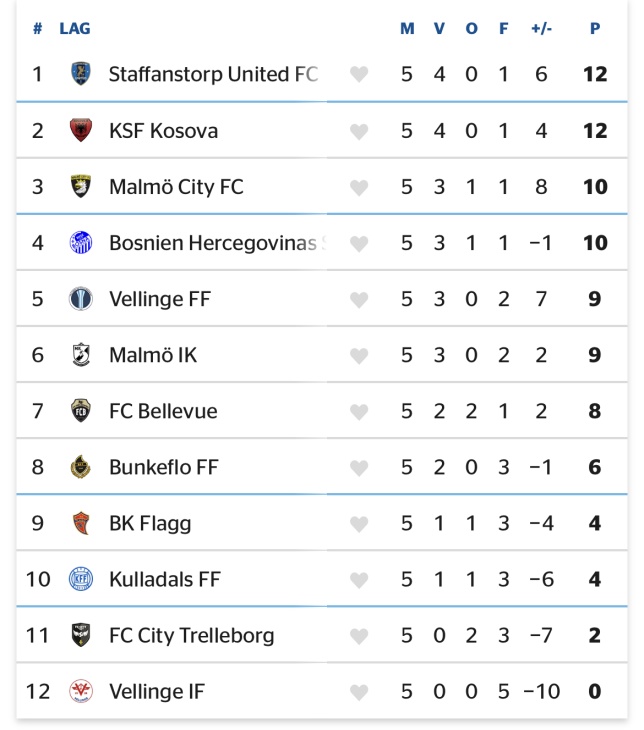Screen dimensions: 644x730
Task: Mark Bunkeflo FF as a favorite
Action: pyautogui.click(x=359, y=468)
